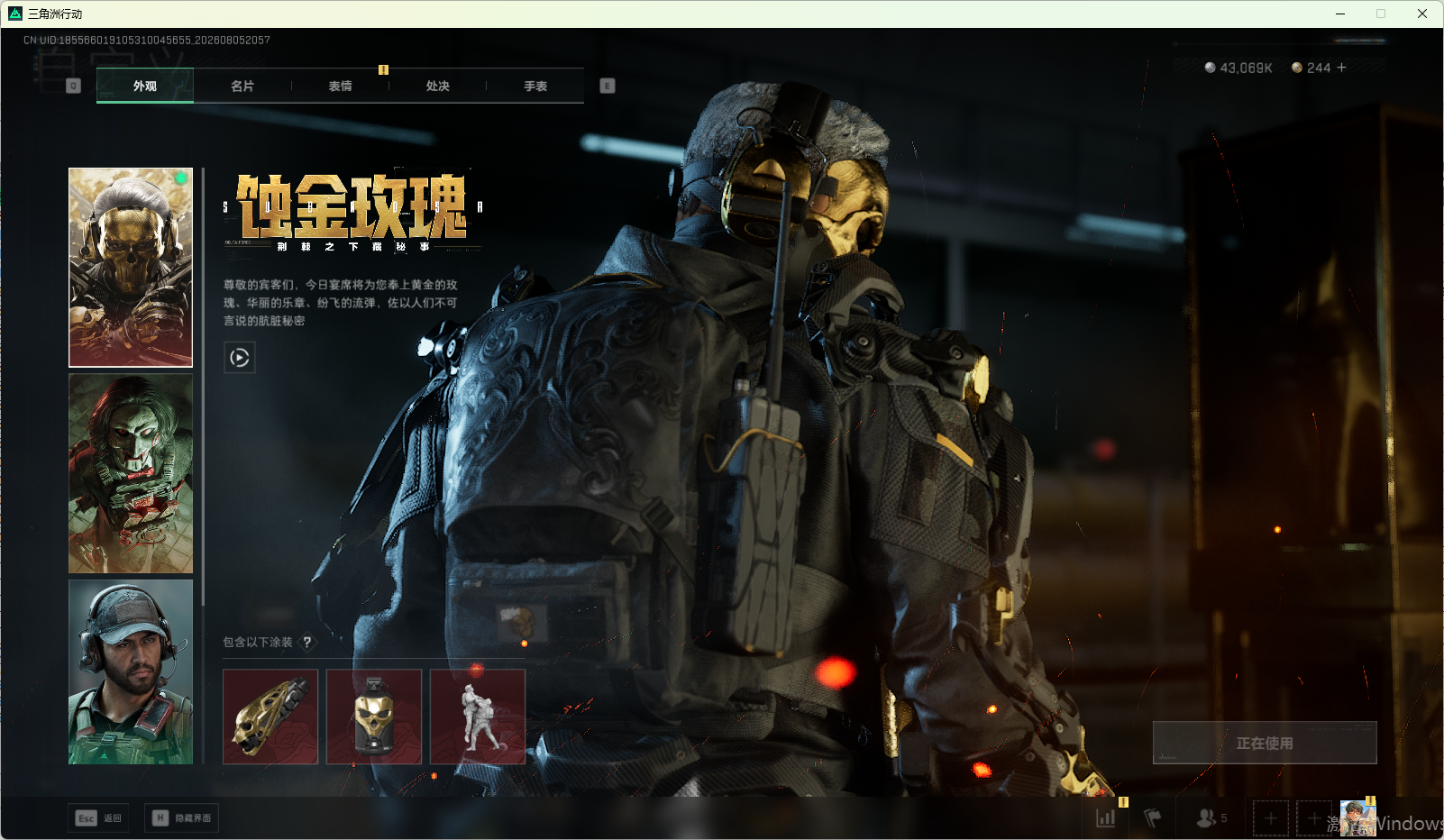View the execution animation included item

pyautogui.click(x=478, y=717)
